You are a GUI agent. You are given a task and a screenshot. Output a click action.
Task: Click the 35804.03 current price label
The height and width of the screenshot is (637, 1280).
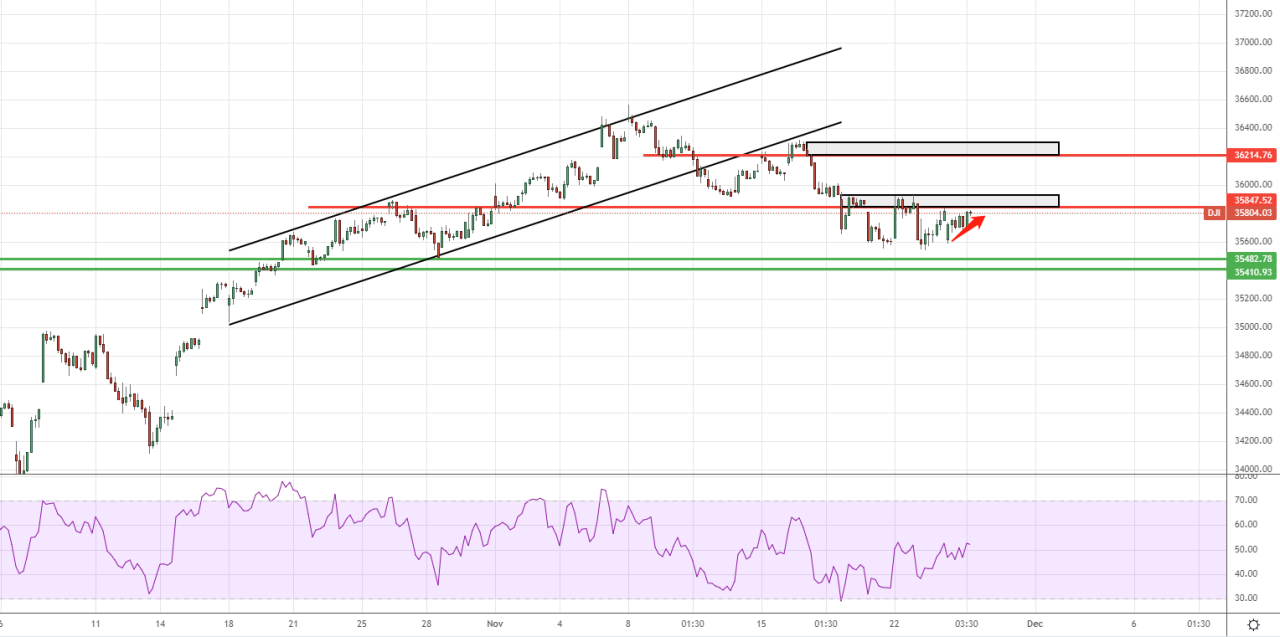(x=1252, y=213)
